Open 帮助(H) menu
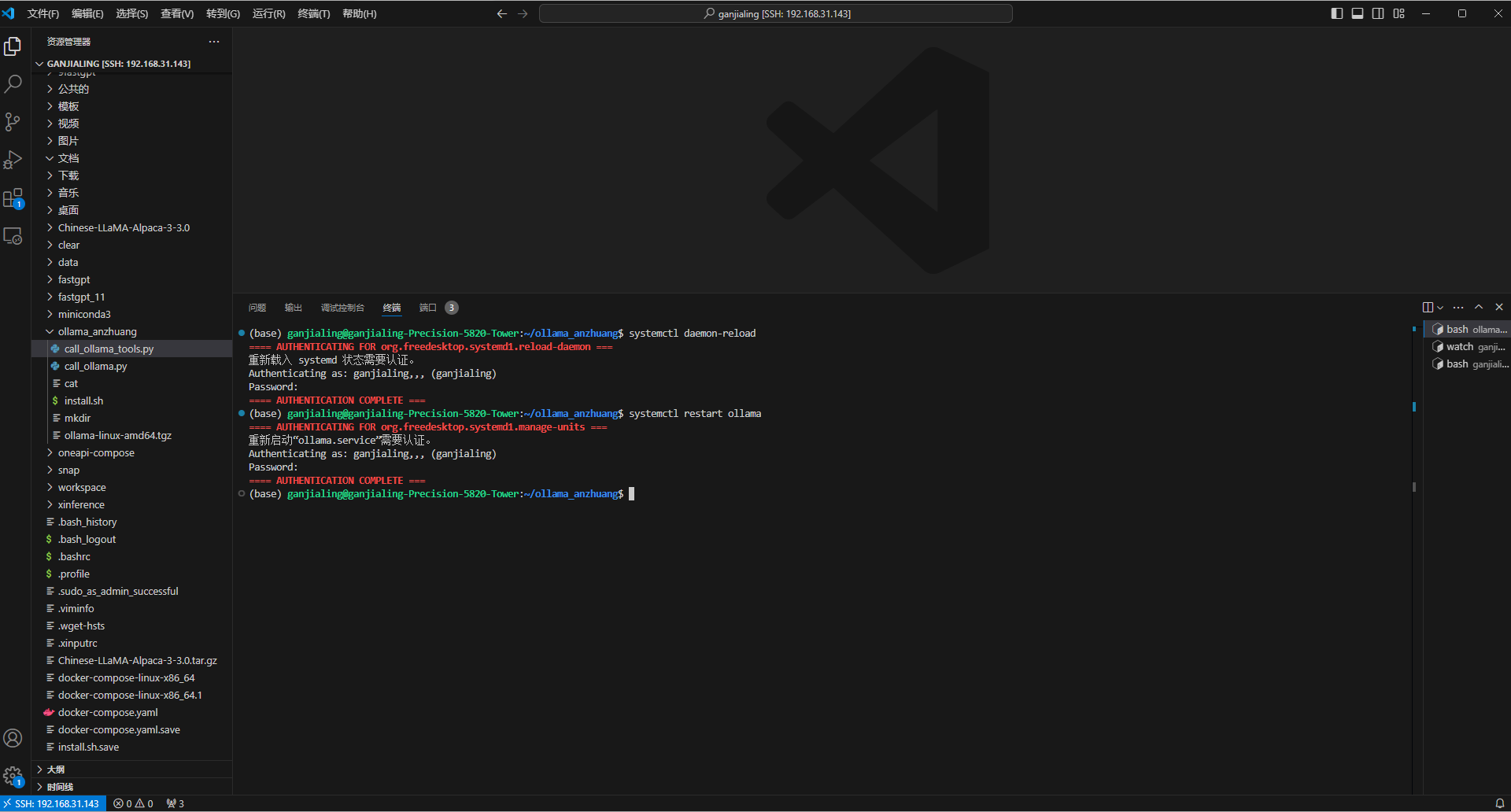The image size is (1511, 812). 360,13
